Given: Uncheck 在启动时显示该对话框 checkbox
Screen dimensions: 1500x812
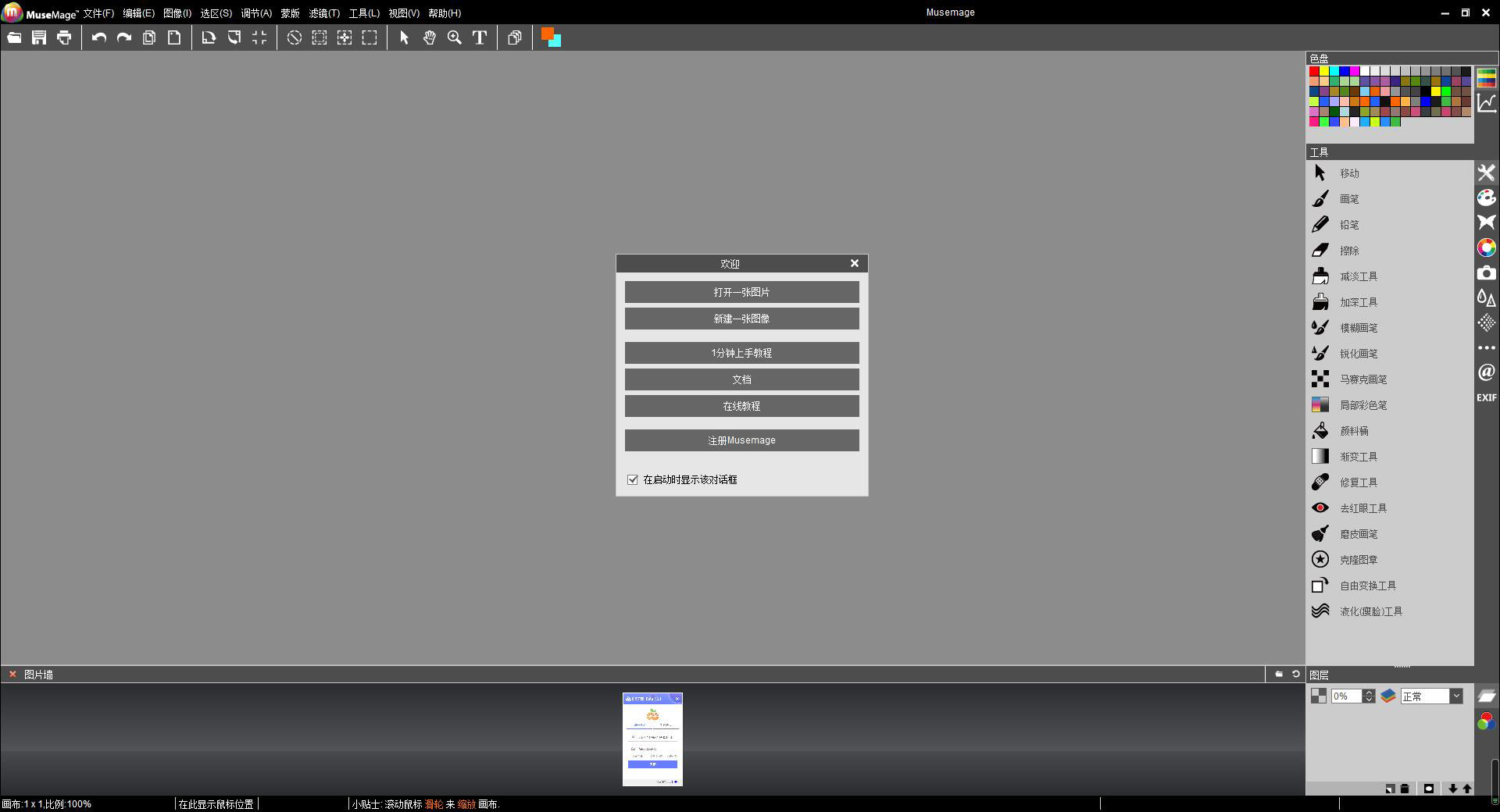Looking at the screenshot, I should (633, 479).
